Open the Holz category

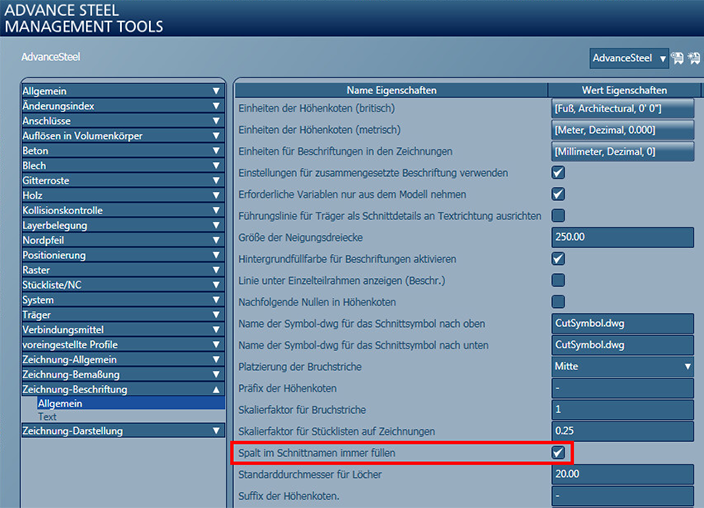tap(123, 195)
